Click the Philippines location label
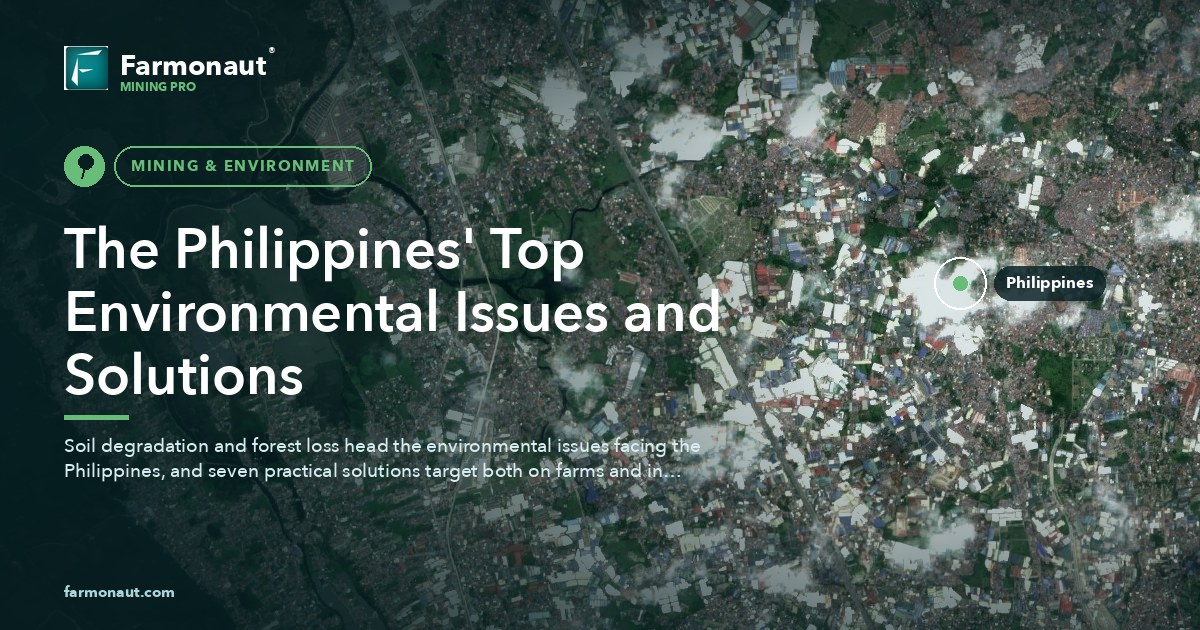The image size is (1200, 630). pos(1050,283)
